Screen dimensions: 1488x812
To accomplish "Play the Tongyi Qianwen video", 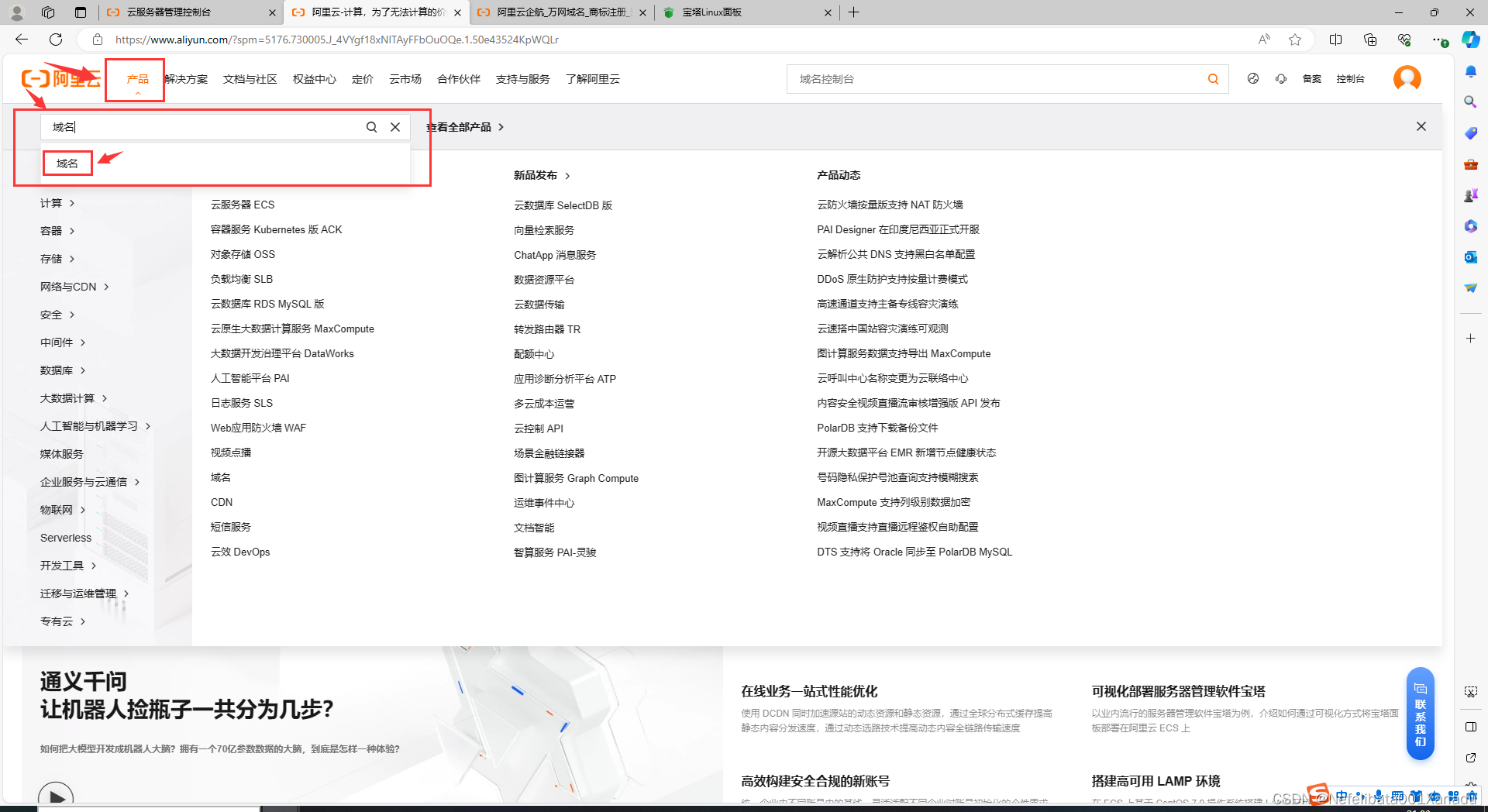I will [56, 796].
